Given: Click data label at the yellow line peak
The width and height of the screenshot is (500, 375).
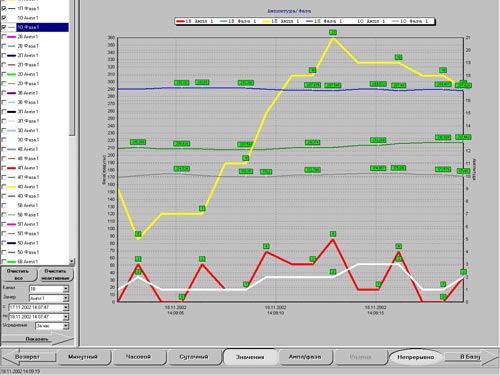Looking at the screenshot, I should [x=333, y=32].
